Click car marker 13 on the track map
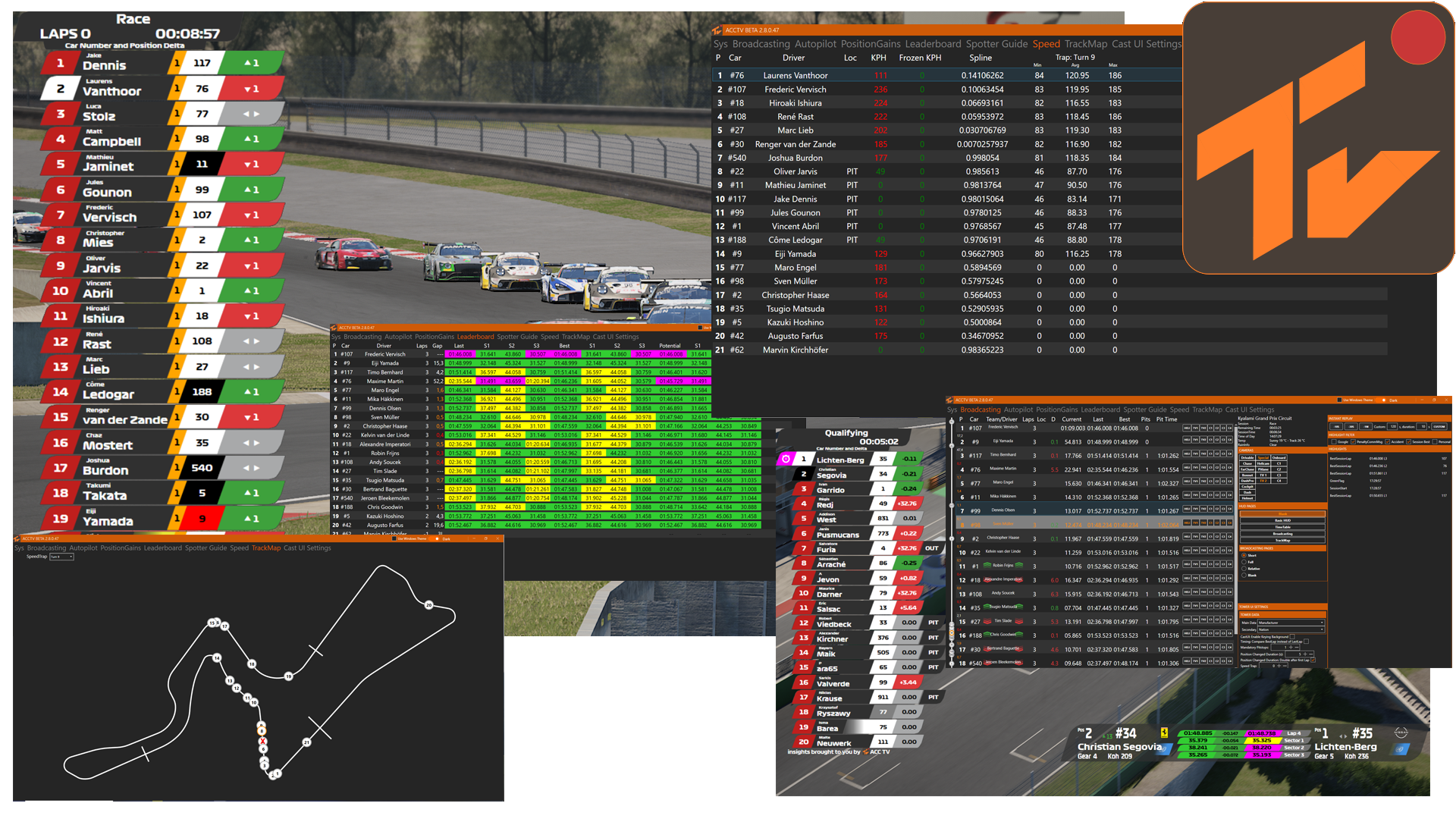Viewport: 1456px width, 819px height. point(230,681)
